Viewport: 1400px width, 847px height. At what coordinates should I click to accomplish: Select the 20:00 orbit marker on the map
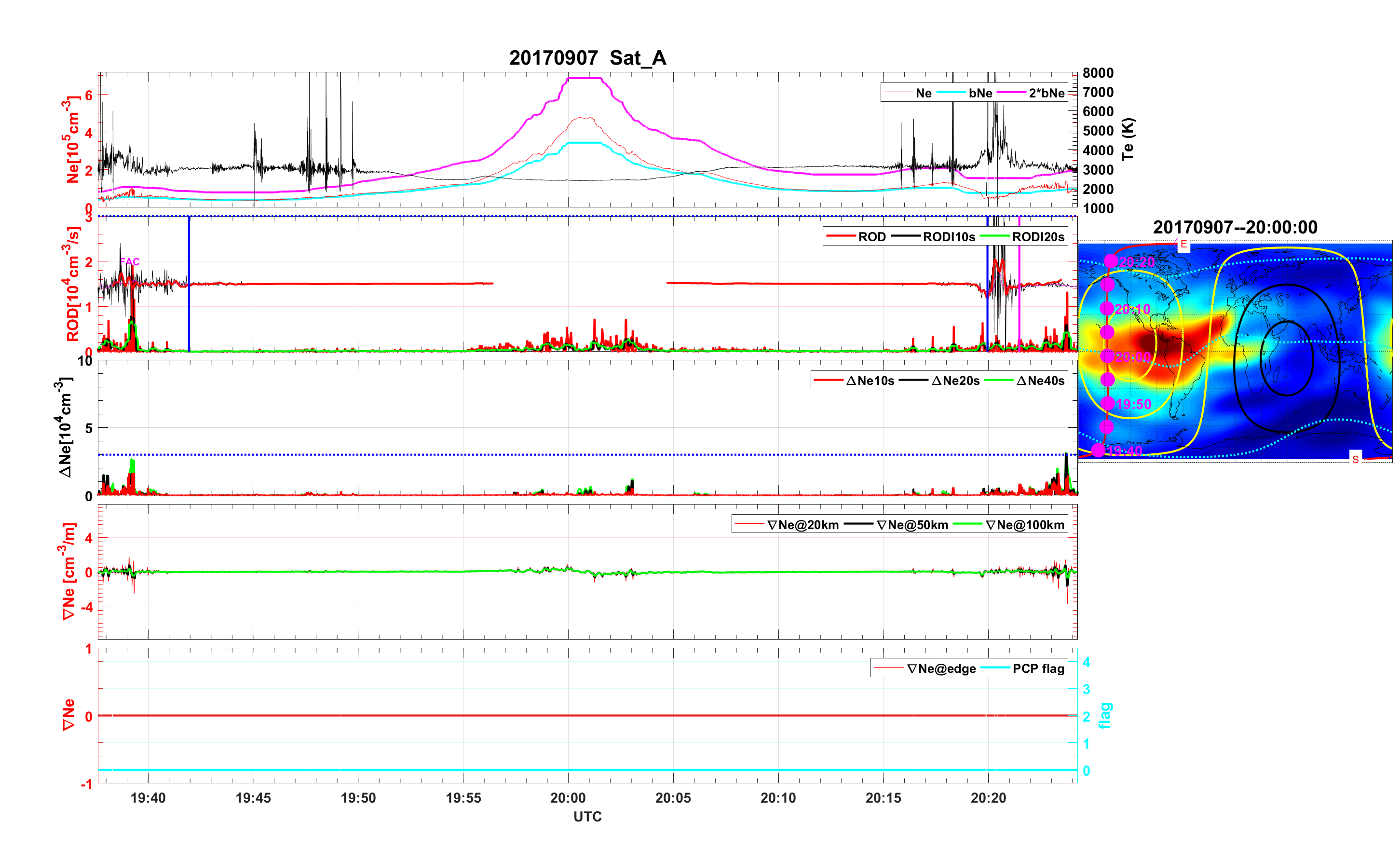tap(1107, 356)
